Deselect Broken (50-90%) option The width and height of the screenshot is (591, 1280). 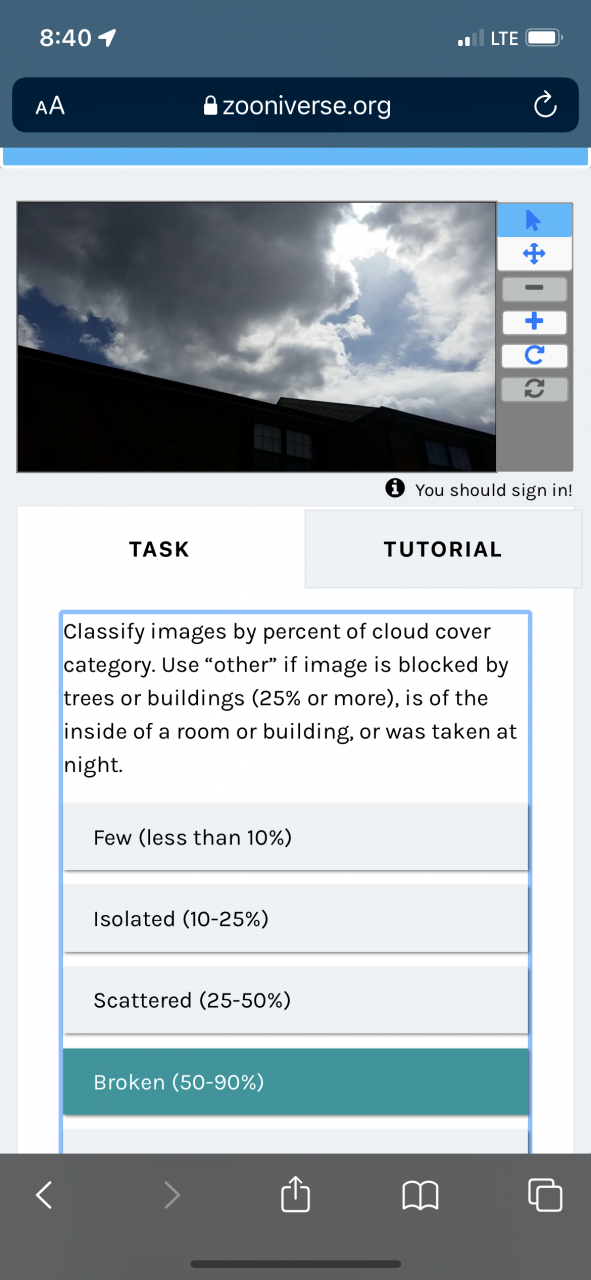[x=295, y=1082]
